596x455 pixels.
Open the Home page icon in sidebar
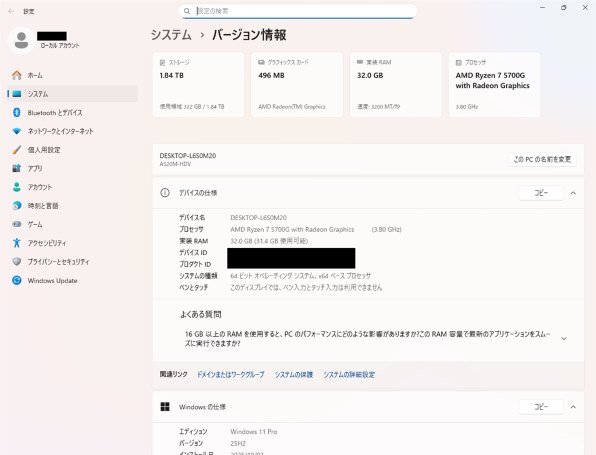(17, 75)
